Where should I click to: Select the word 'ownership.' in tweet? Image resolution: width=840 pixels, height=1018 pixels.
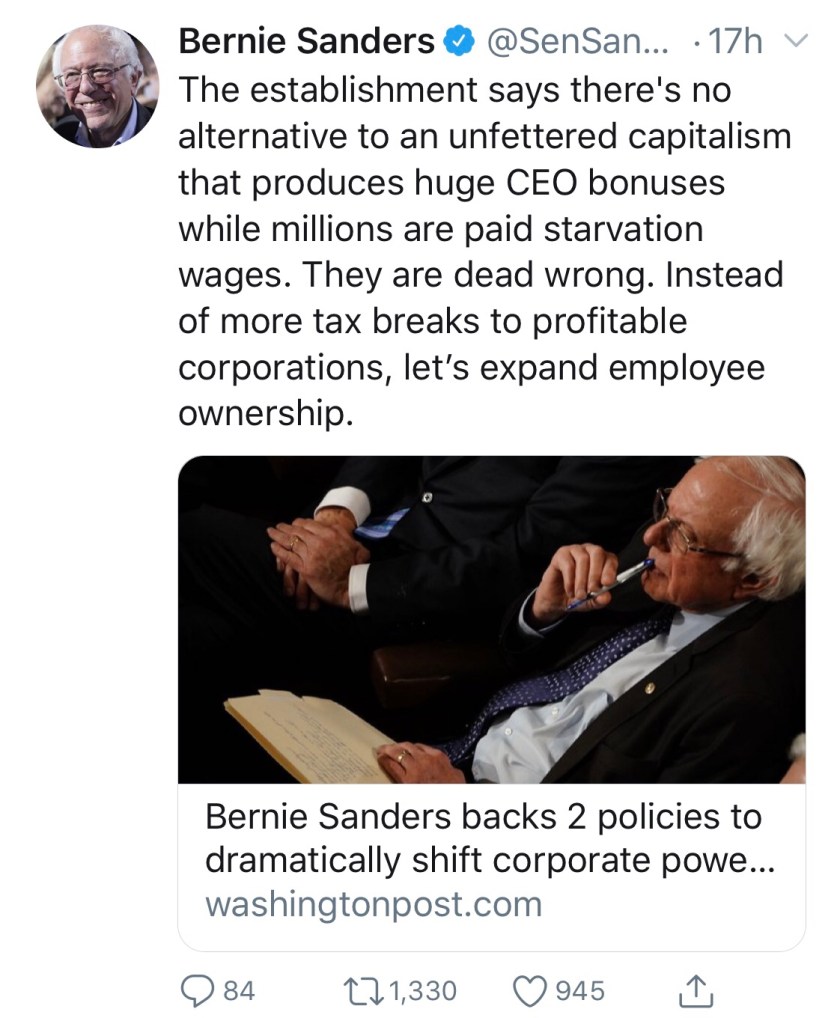click(x=266, y=414)
